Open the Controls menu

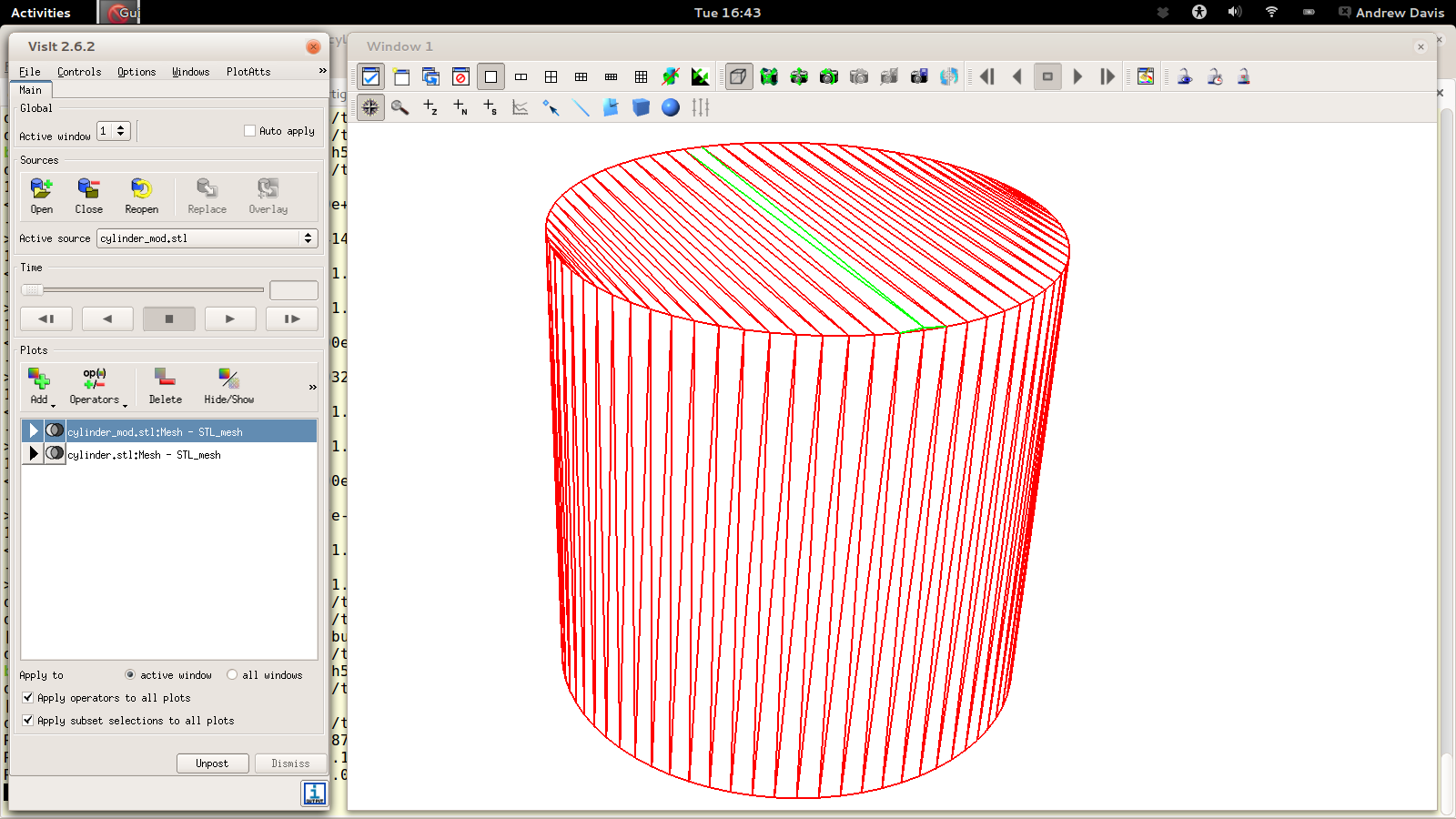79,72
